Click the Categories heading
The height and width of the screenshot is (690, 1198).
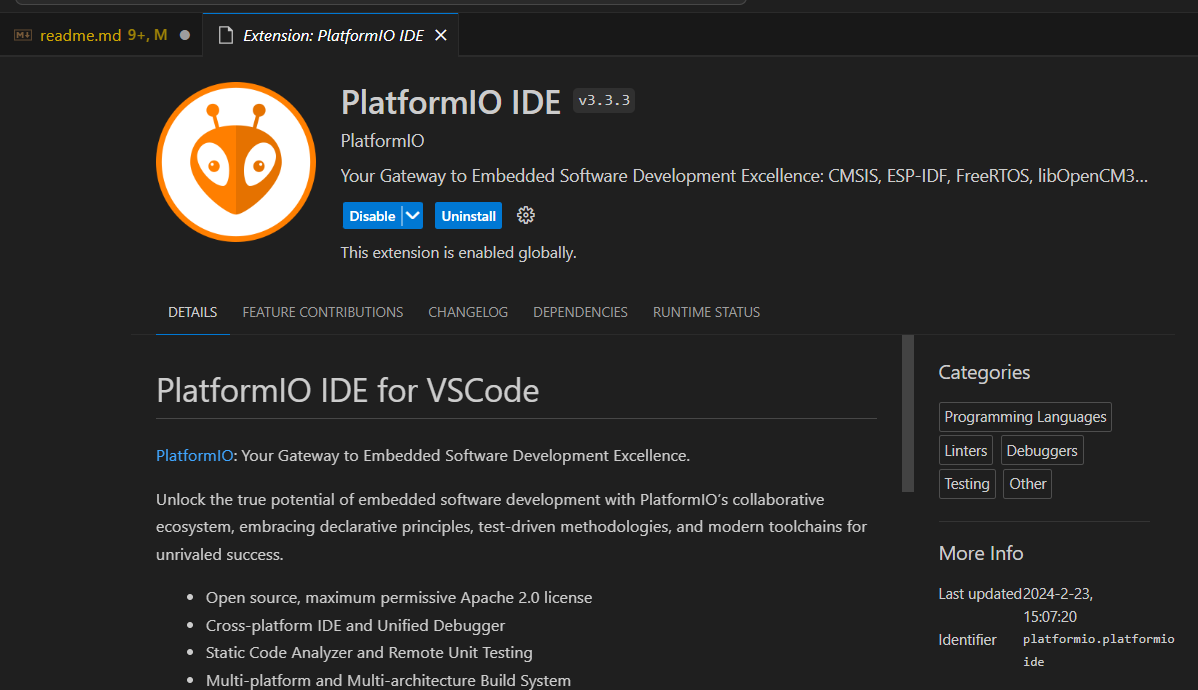click(984, 372)
